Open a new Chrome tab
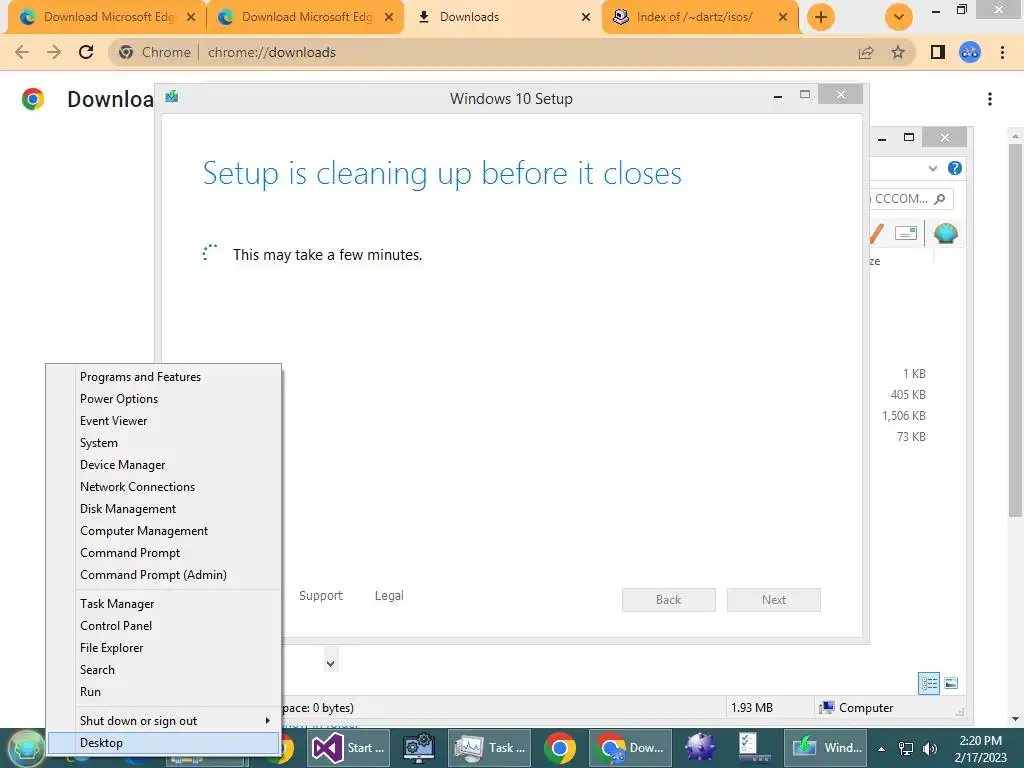This screenshot has height=768, width=1024. click(821, 17)
